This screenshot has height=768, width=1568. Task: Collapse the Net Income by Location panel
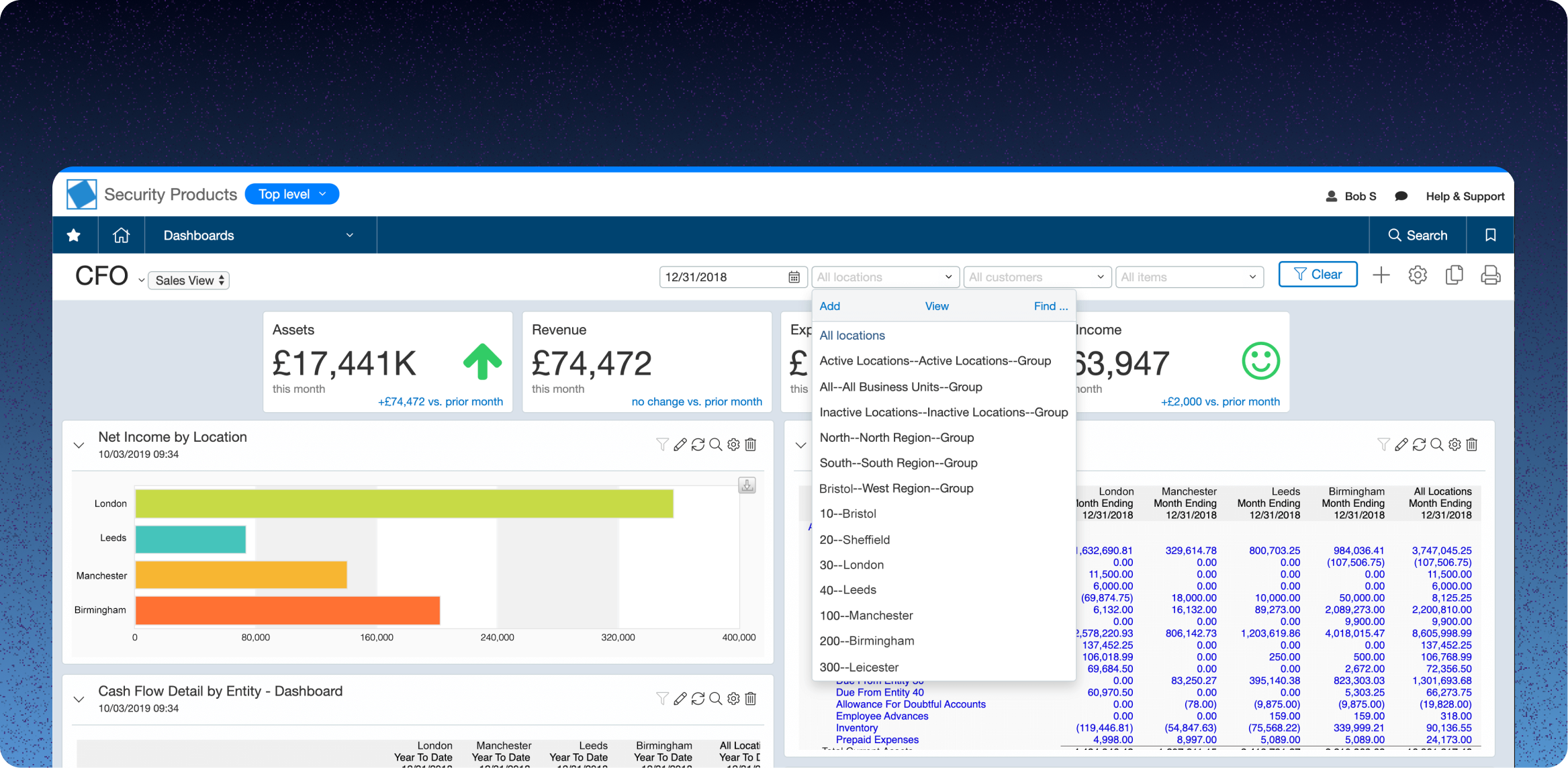(x=79, y=445)
